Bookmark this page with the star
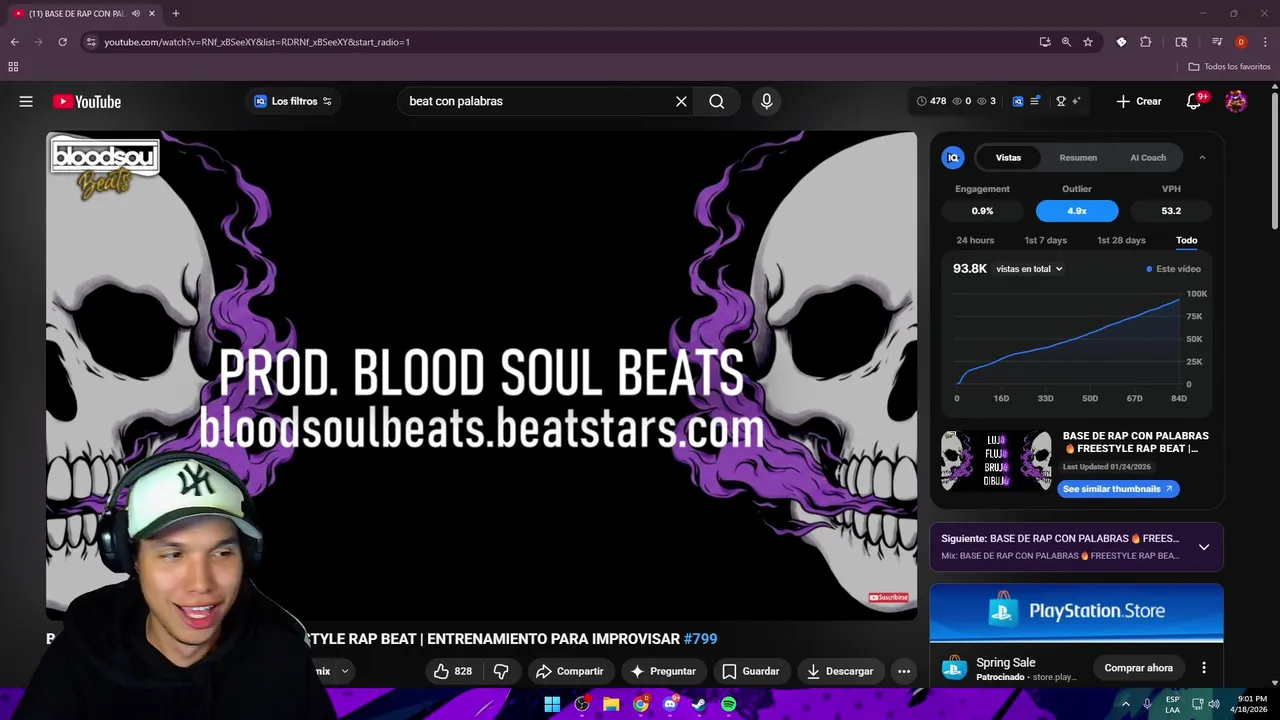Screen dimensions: 1280x720 coord(1088,42)
